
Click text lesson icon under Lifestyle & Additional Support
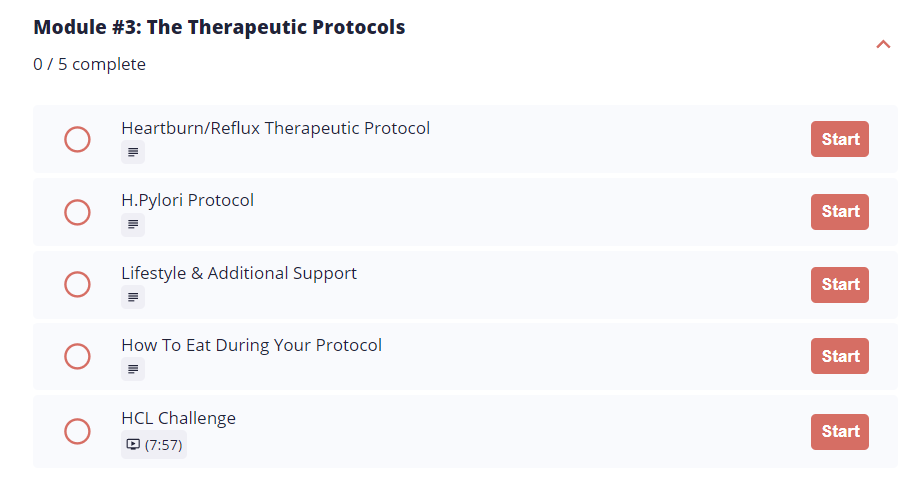[x=133, y=297]
